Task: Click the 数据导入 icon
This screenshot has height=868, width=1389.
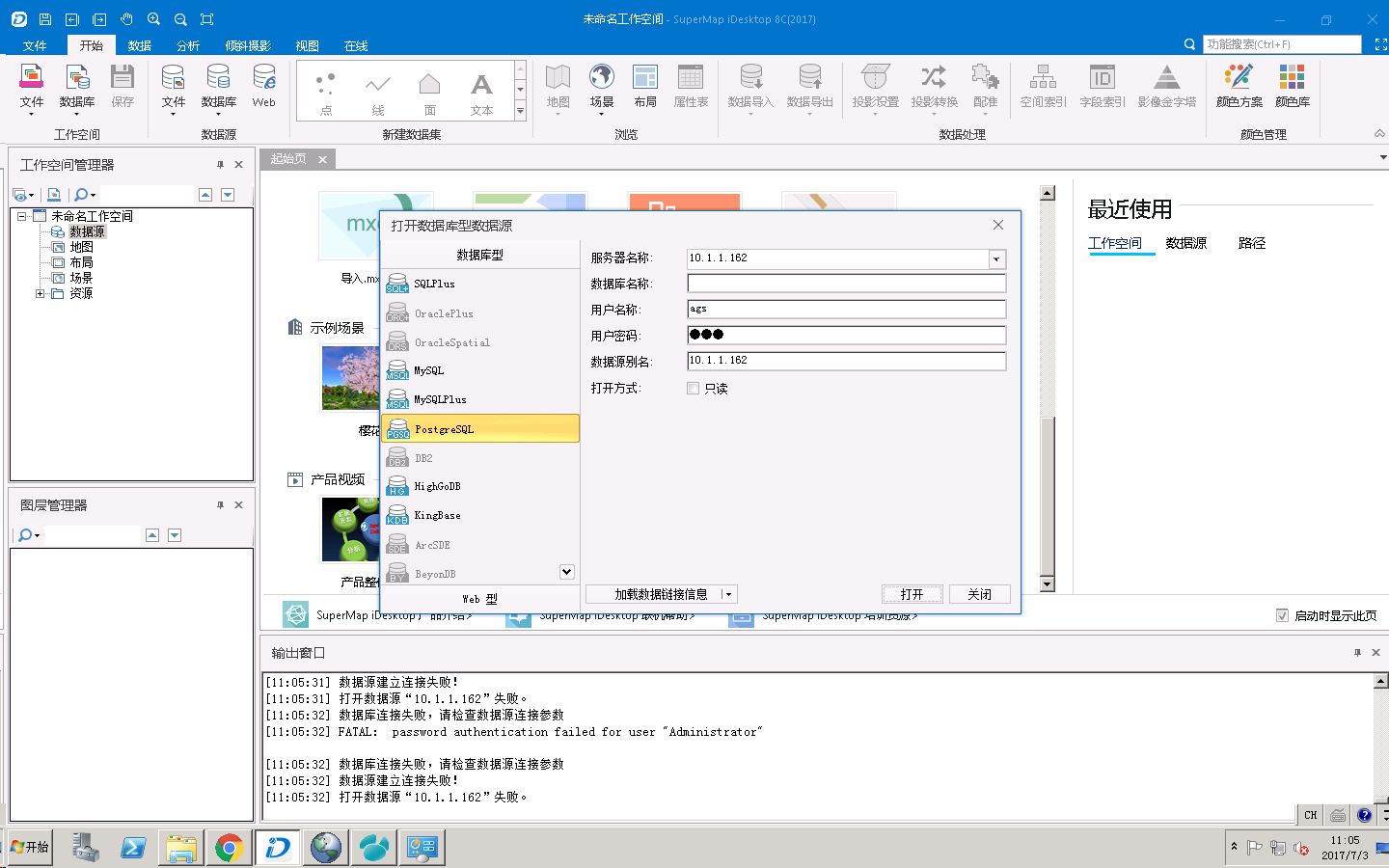Action: tap(750, 88)
